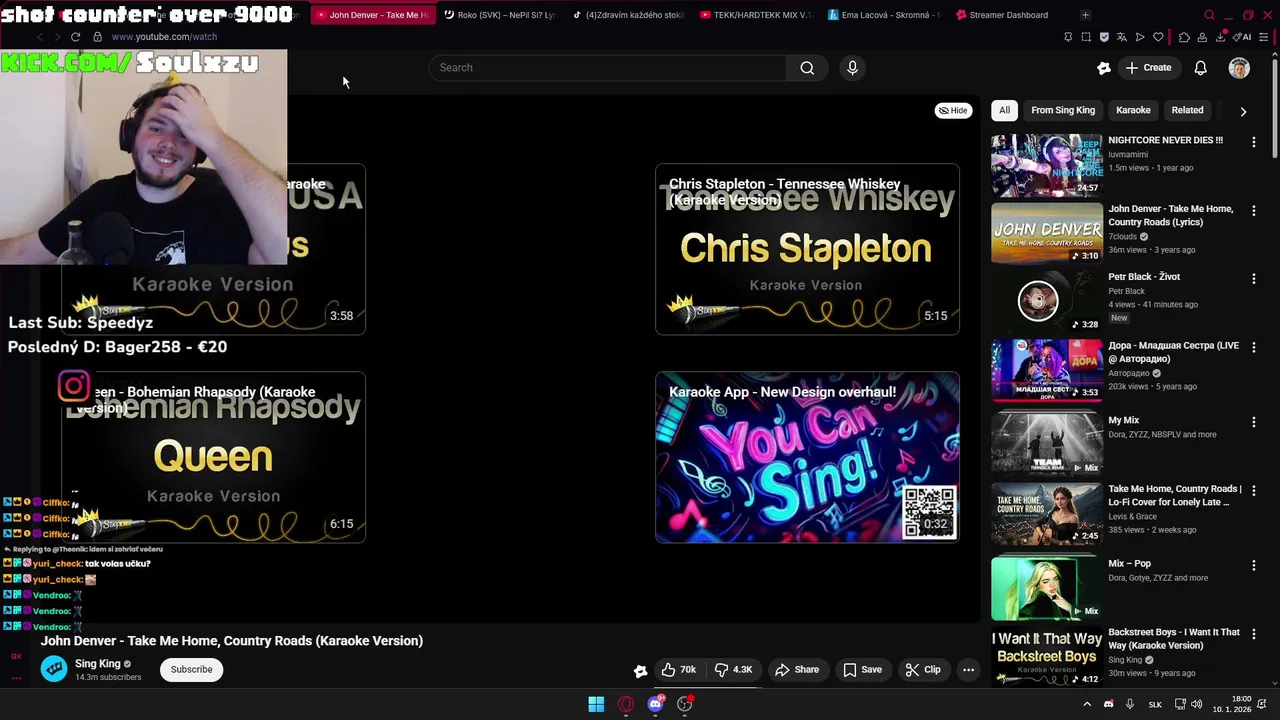The height and width of the screenshot is (720, 1280).
Task: Save the video to a playlist
Action: tap(862, 670)
